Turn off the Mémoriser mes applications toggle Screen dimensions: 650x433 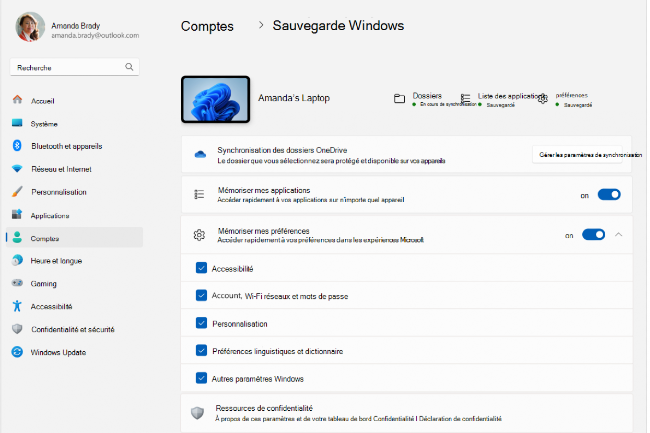609,195
